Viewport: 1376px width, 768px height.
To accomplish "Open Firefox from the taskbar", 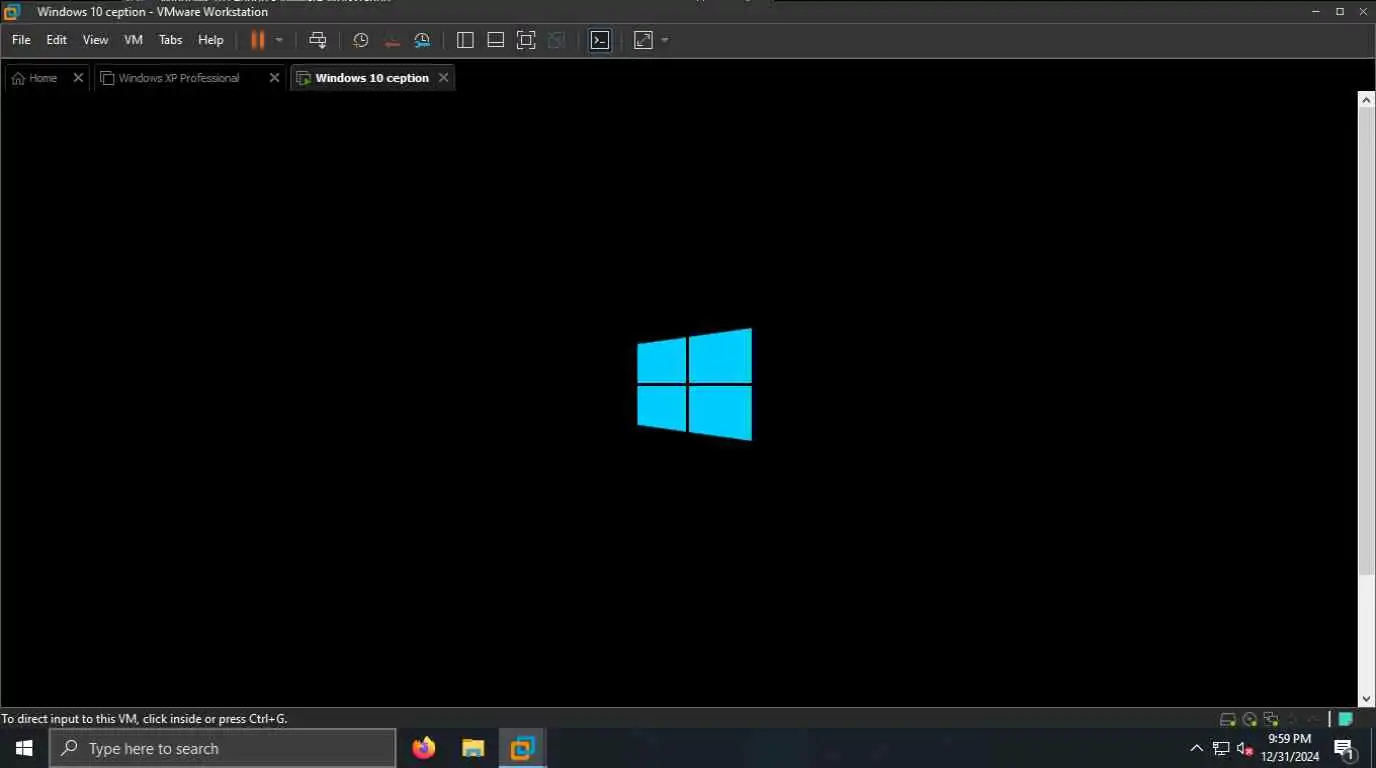I will pos(424,748).
